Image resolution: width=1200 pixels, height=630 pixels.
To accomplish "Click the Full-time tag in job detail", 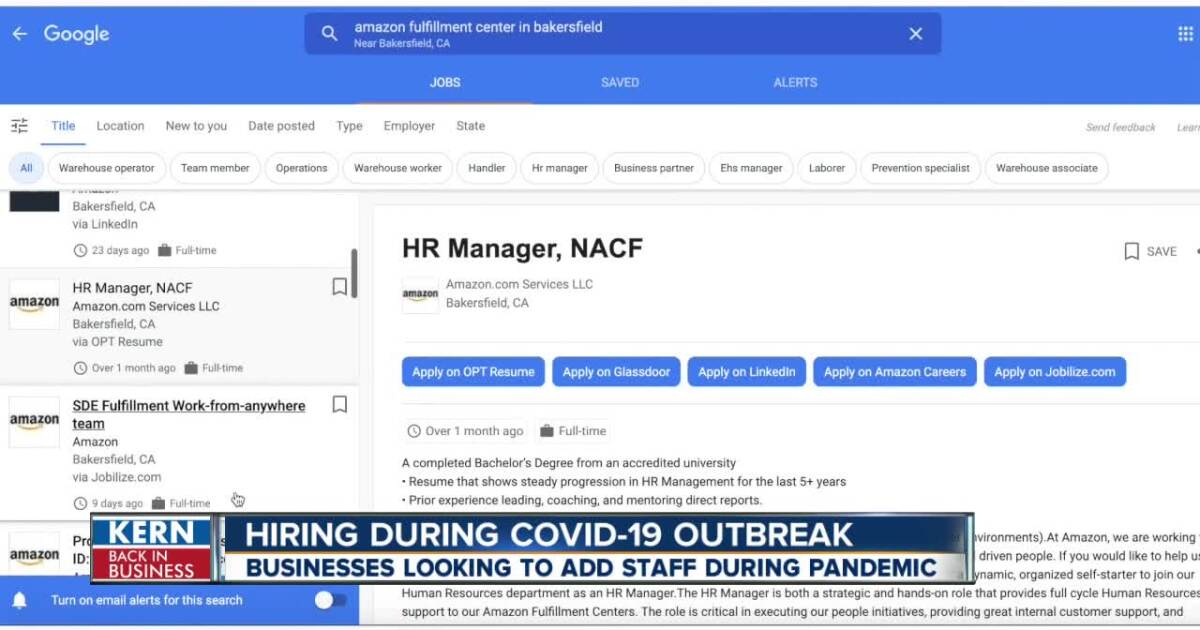I will click(x=573, y=431).
